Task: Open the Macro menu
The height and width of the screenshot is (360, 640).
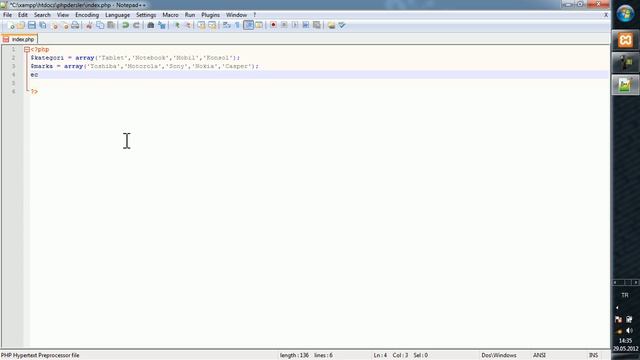Action: click(170, 15)
